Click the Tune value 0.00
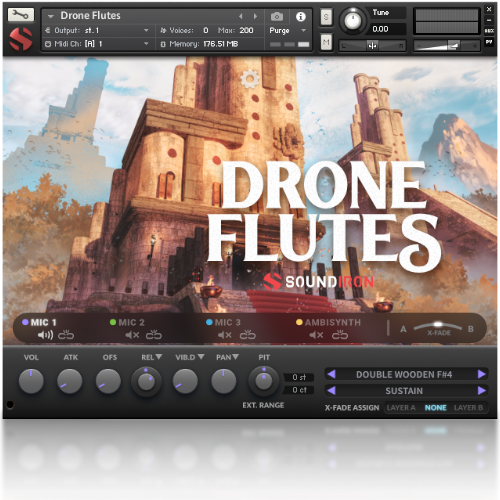 pos(380,29)
